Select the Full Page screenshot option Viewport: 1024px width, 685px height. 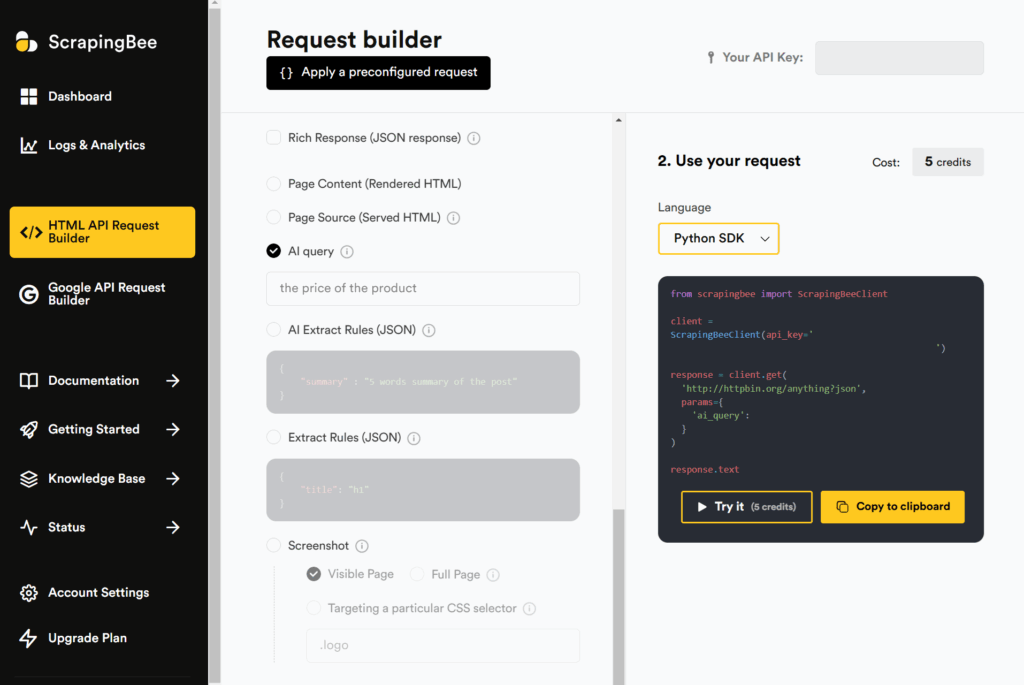coord(416,574)
